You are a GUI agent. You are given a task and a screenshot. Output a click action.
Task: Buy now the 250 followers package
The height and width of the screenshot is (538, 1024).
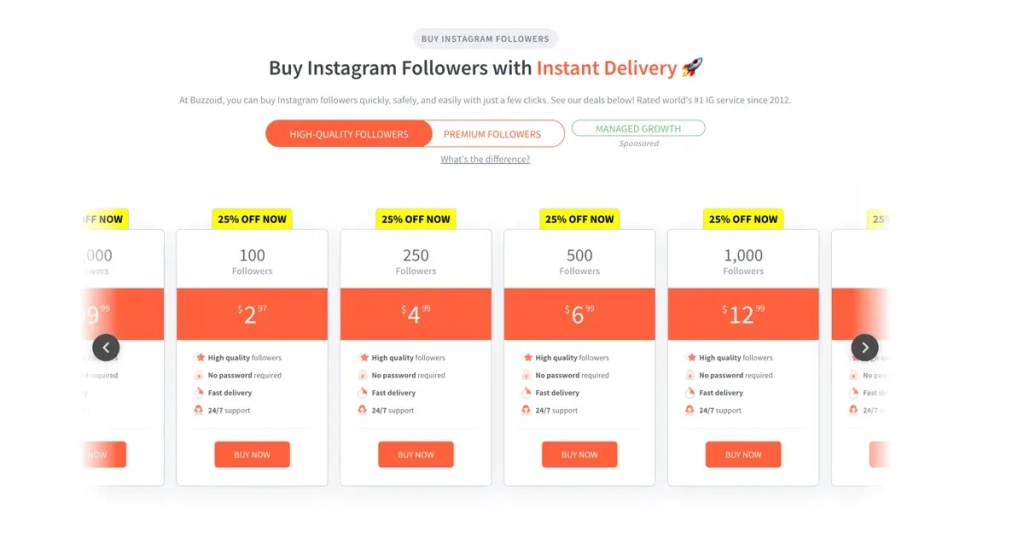(416, 454)
